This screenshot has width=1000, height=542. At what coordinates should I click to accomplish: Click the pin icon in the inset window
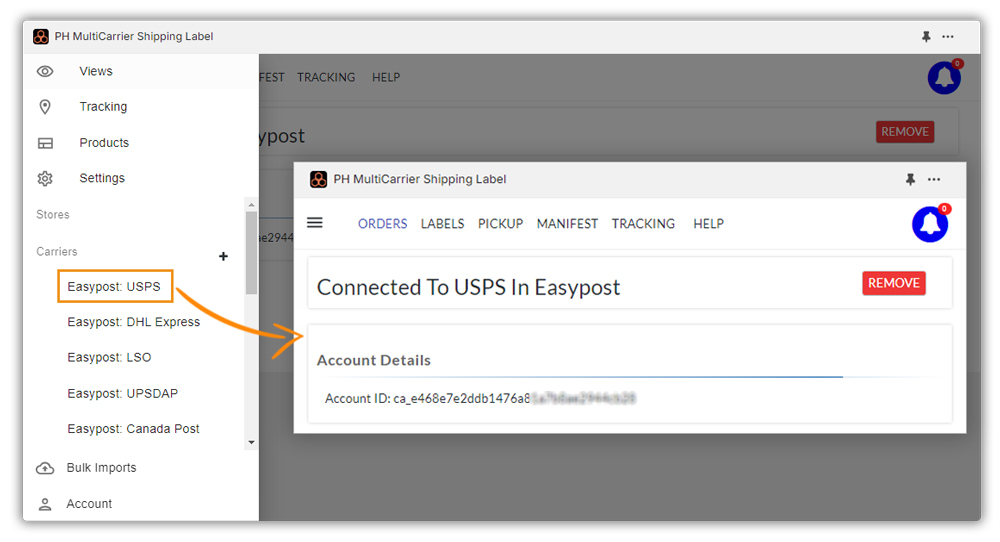click(x=910, y=179)
